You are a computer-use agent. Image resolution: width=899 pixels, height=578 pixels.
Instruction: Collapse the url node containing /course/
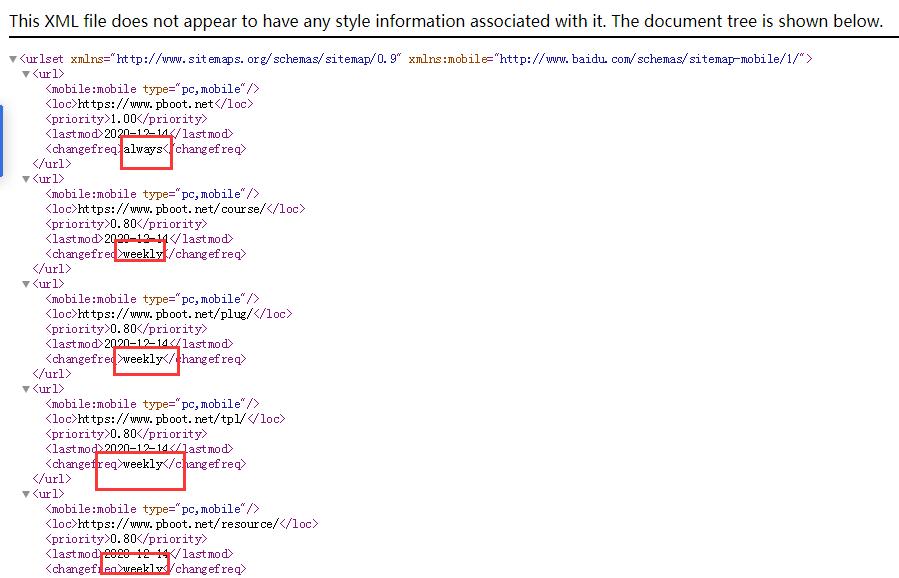tap(26, 180)
